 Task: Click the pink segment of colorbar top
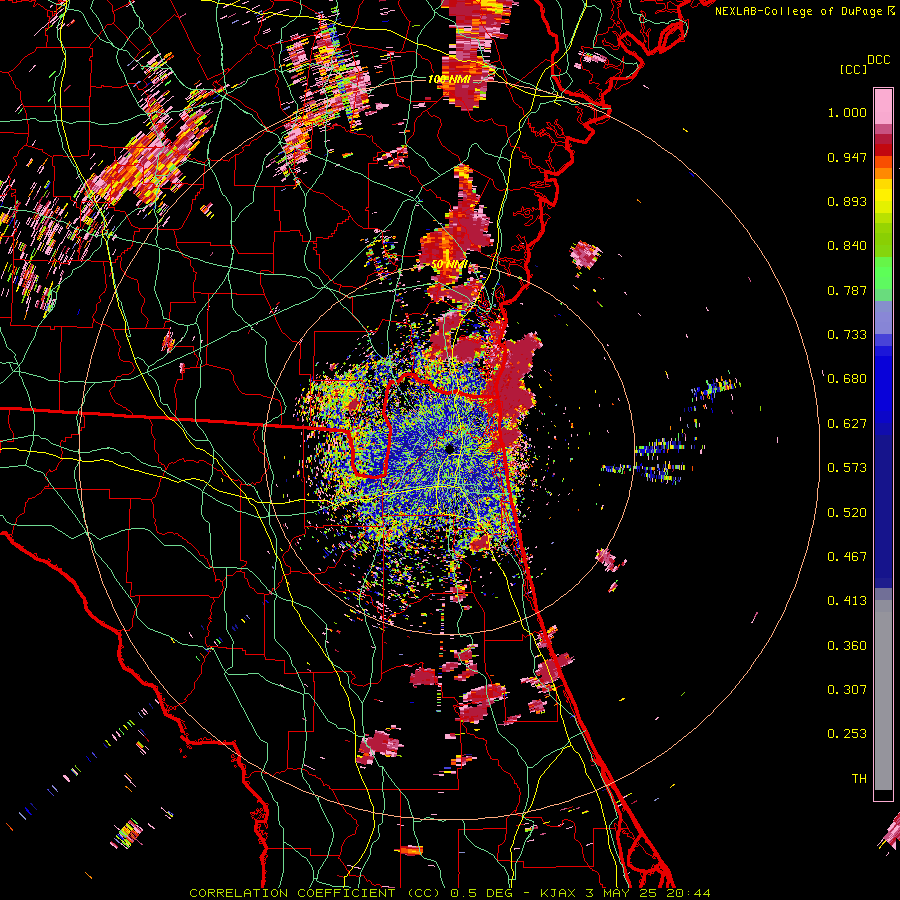pos(883,107)
